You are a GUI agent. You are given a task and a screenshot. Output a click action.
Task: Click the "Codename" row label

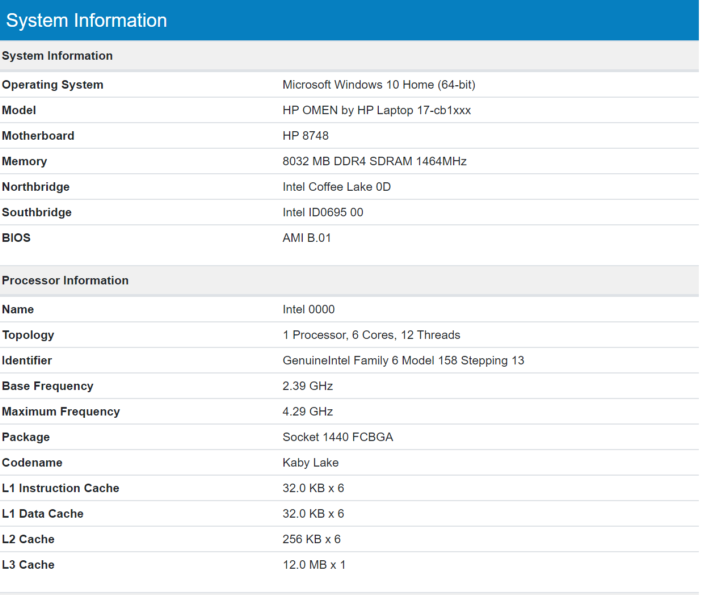tap(32, 463)
